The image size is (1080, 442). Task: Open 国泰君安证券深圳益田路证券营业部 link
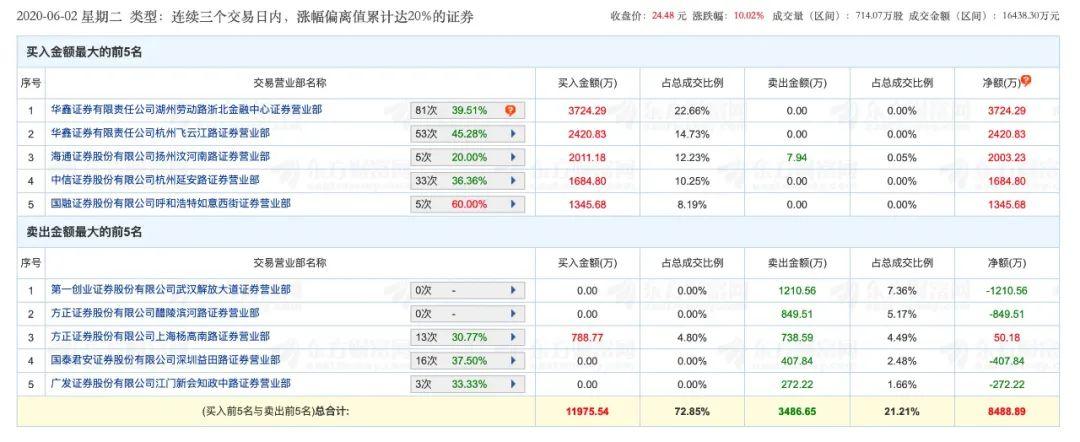click(x=165, y=360)
